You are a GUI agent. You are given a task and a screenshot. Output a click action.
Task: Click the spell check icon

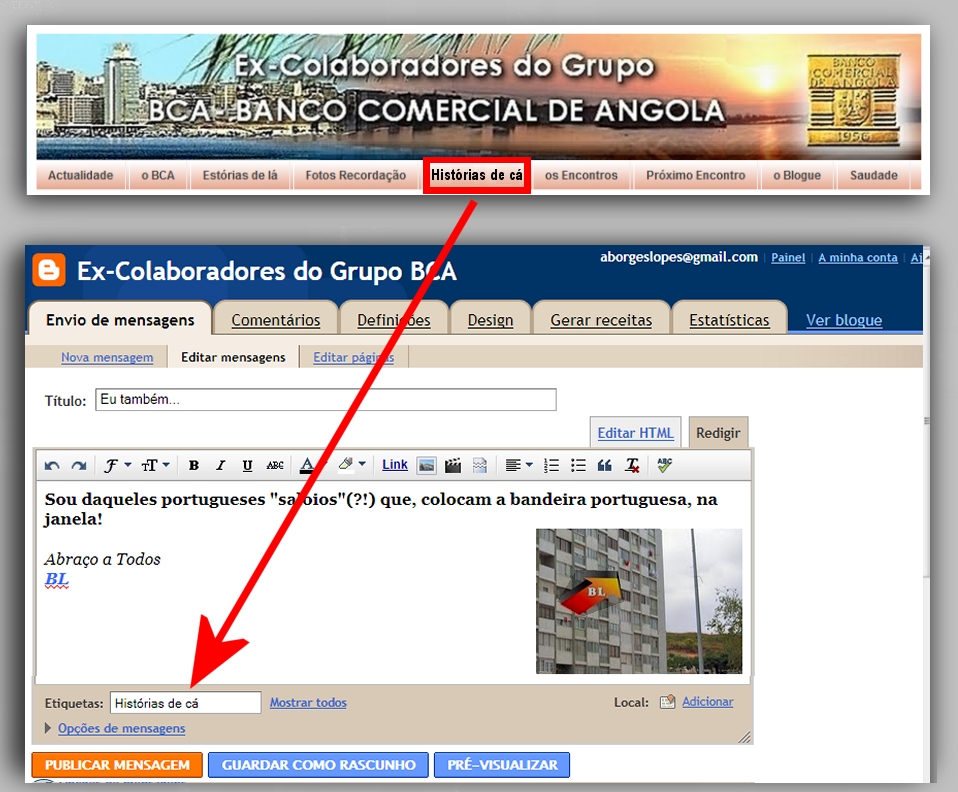[665, 465]
